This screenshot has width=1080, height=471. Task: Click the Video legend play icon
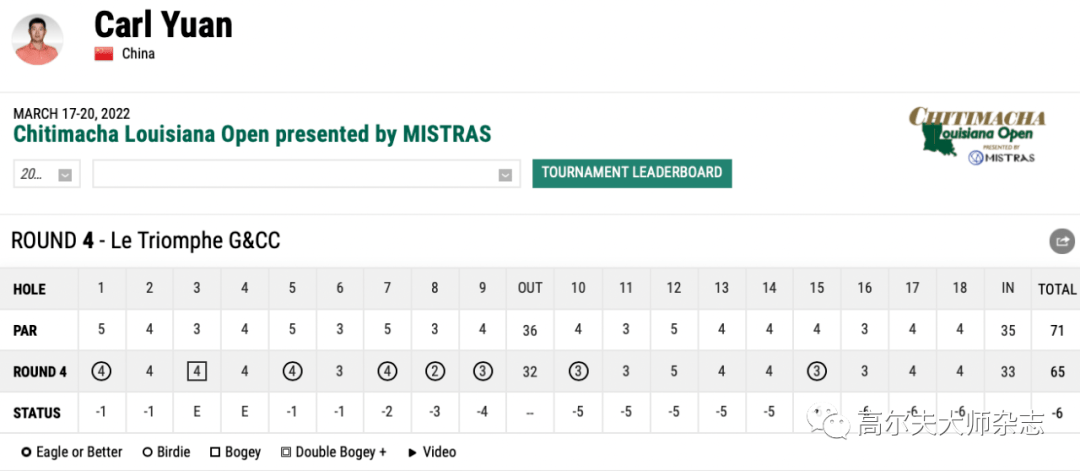(x=413, y=452)
